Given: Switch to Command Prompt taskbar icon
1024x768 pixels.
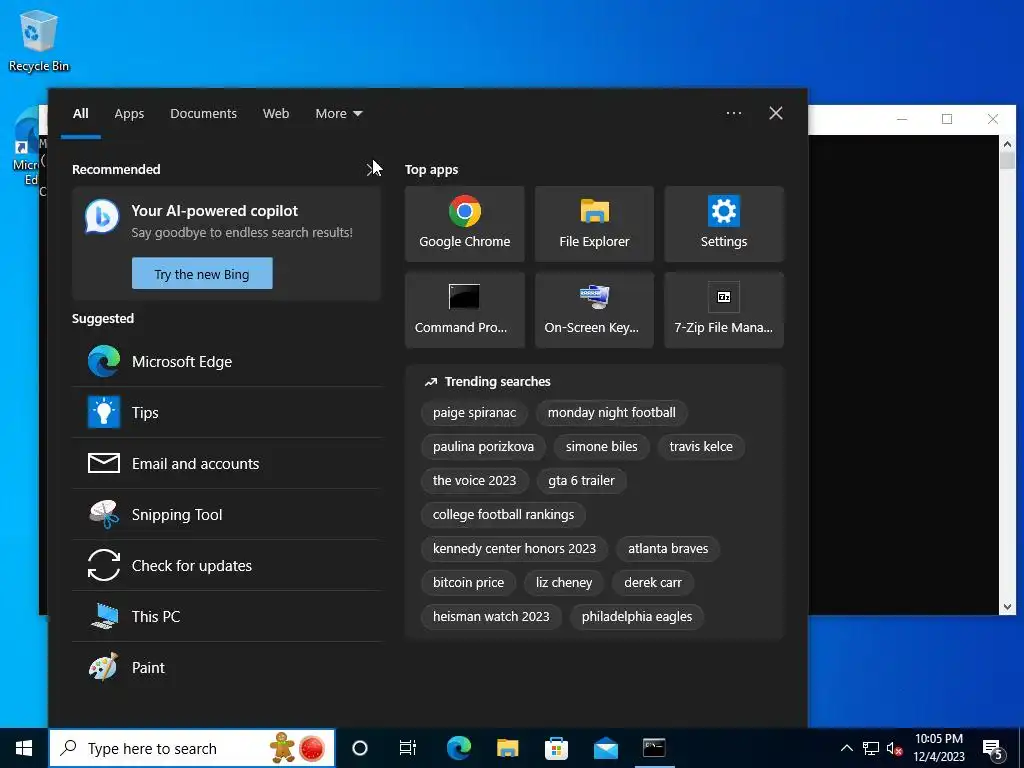Looking at the screenshot, I should [654, 748].
